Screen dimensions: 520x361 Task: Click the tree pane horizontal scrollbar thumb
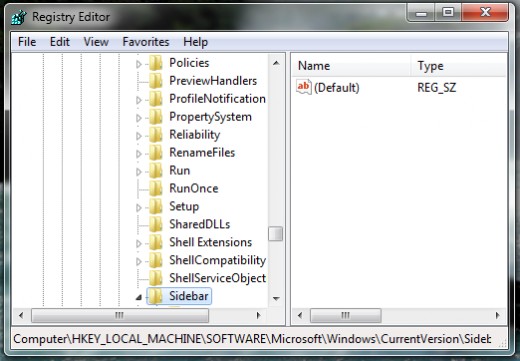click(120, 315)
